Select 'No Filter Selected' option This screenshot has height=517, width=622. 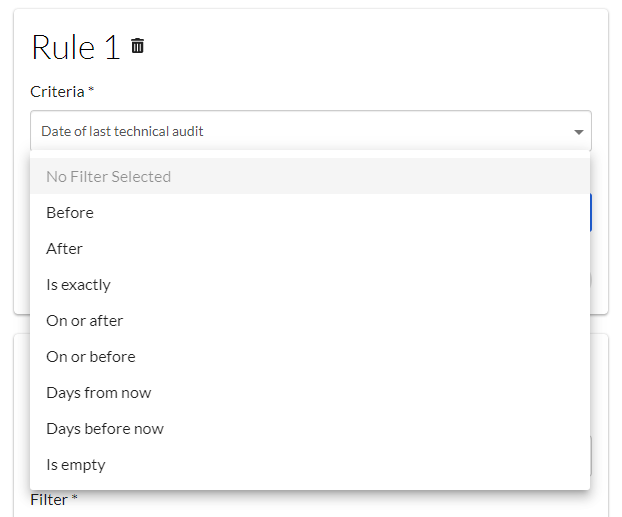(x=108, y=177)
